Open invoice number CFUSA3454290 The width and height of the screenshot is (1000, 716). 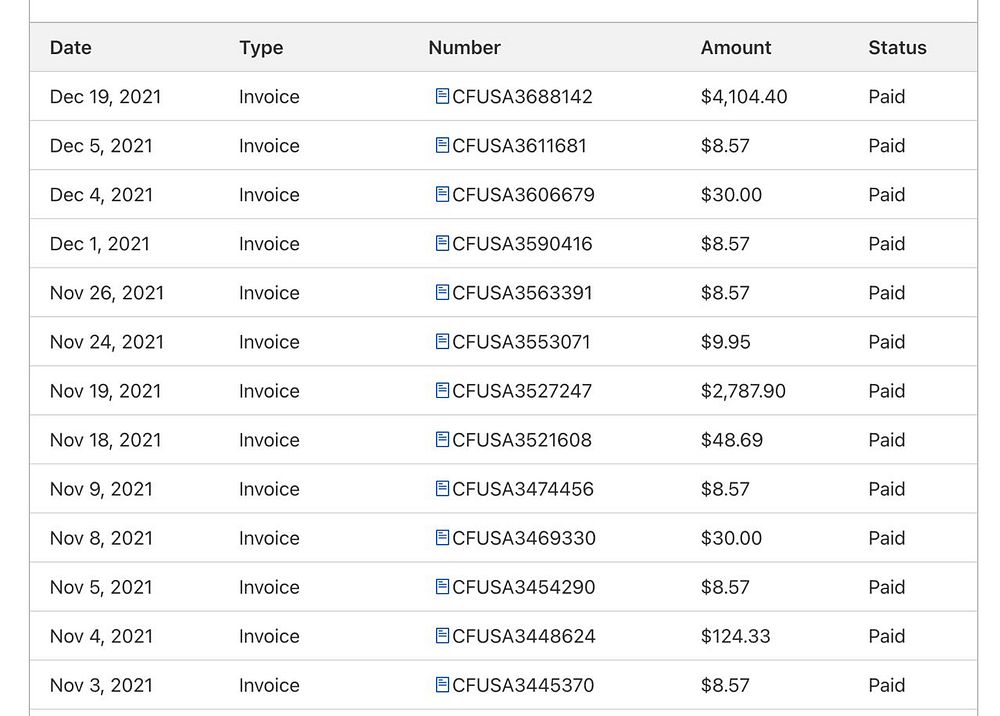click(x=523, y=587)
